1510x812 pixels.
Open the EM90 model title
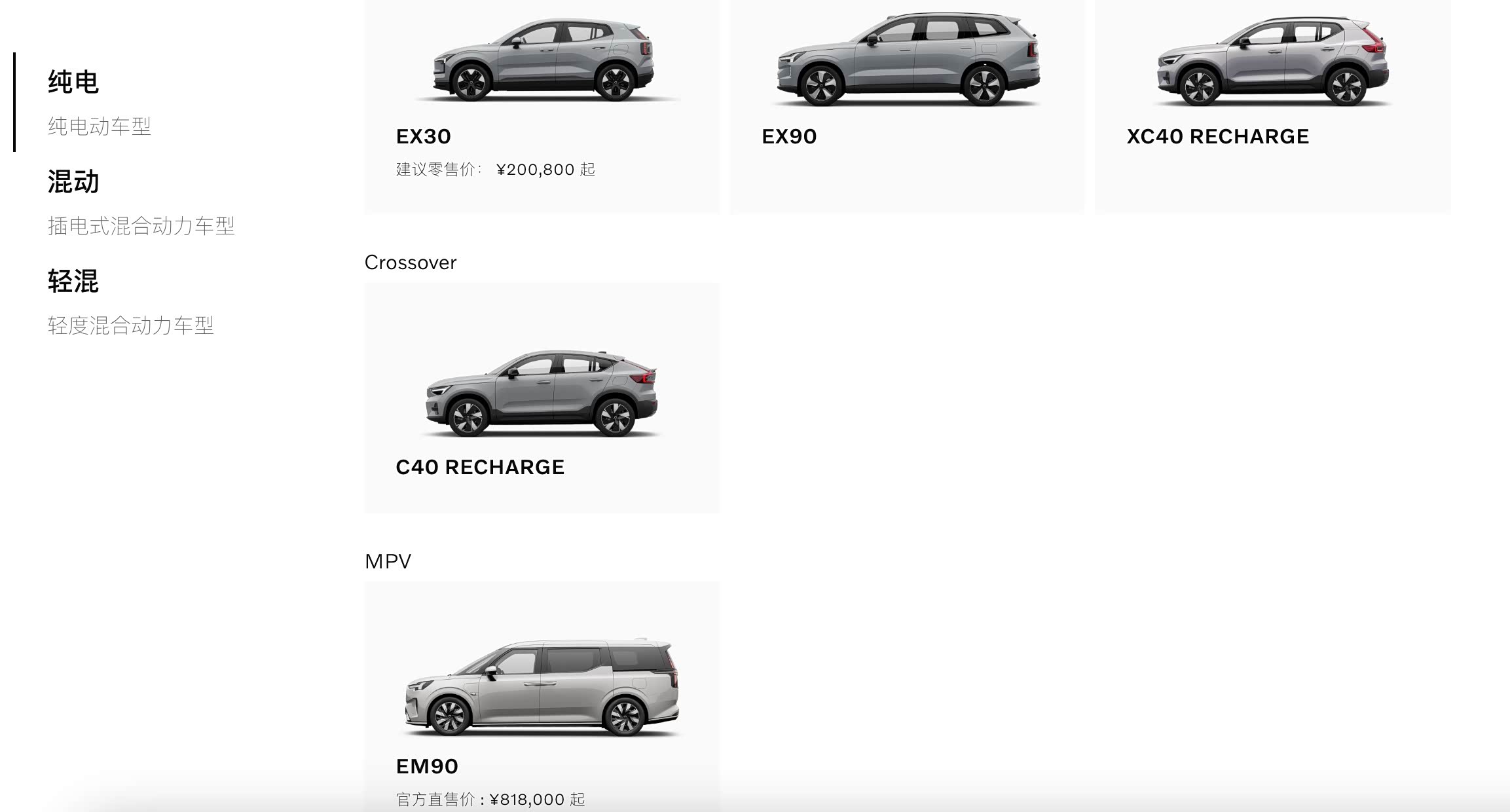click(427, 766)
